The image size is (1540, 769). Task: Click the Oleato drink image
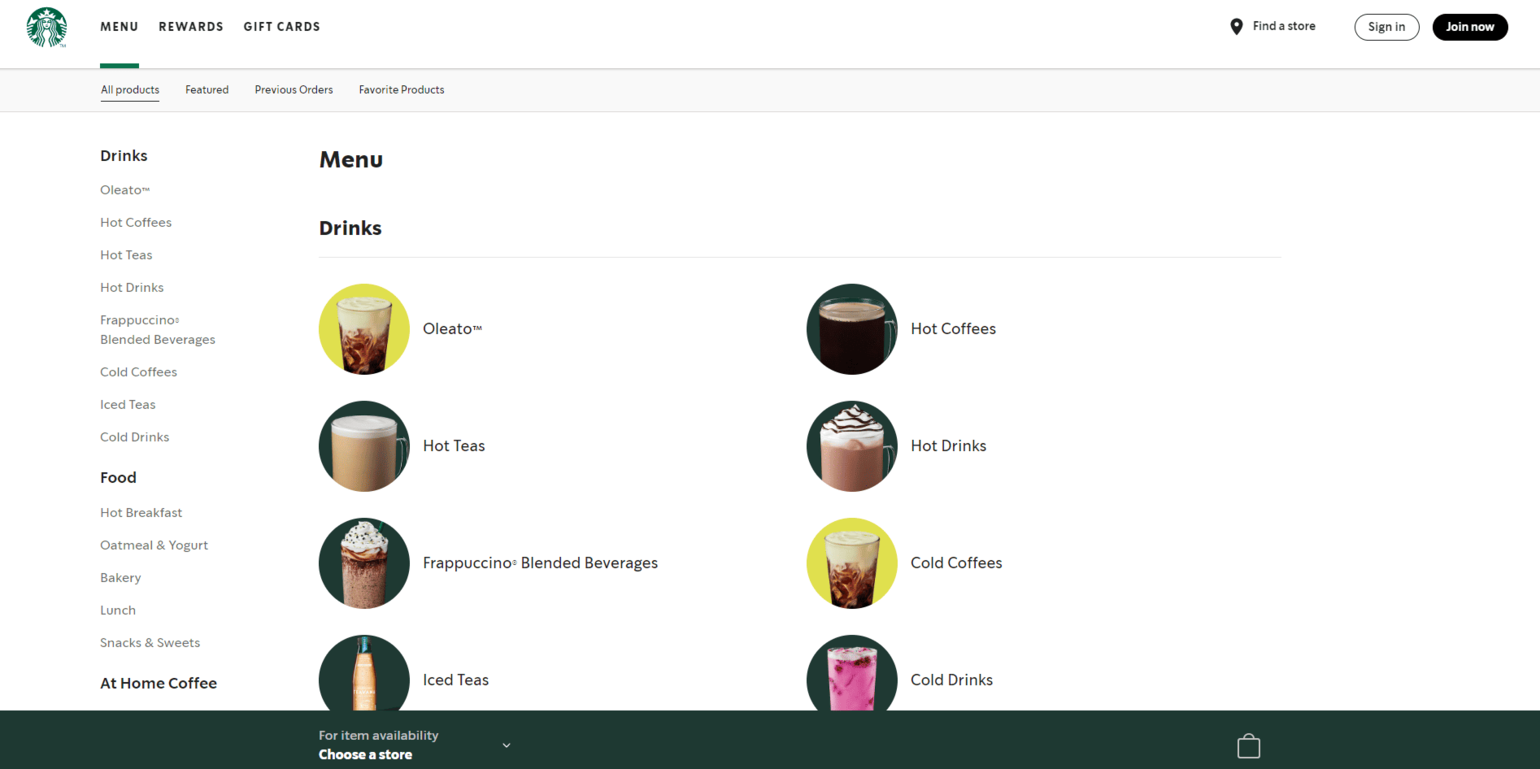point(364,329)
